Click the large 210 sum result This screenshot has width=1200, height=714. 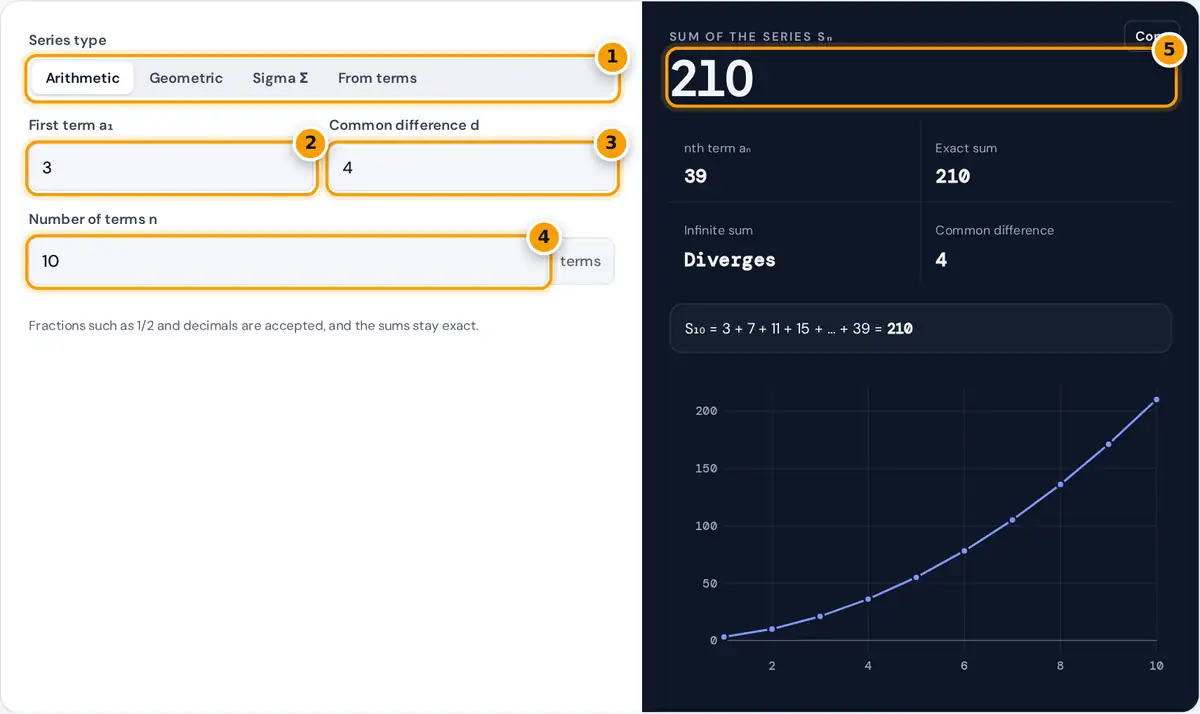(x=711, y=78)
